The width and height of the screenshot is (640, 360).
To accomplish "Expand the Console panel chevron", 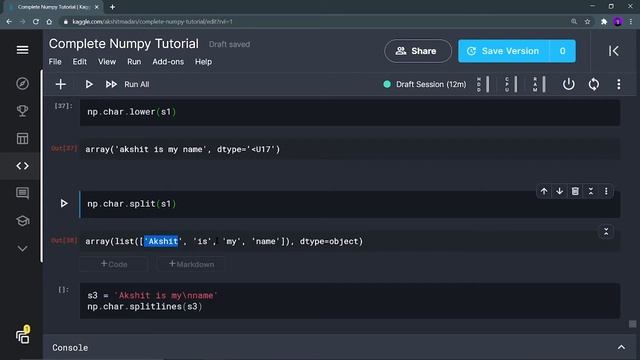I will coord(621,347).
